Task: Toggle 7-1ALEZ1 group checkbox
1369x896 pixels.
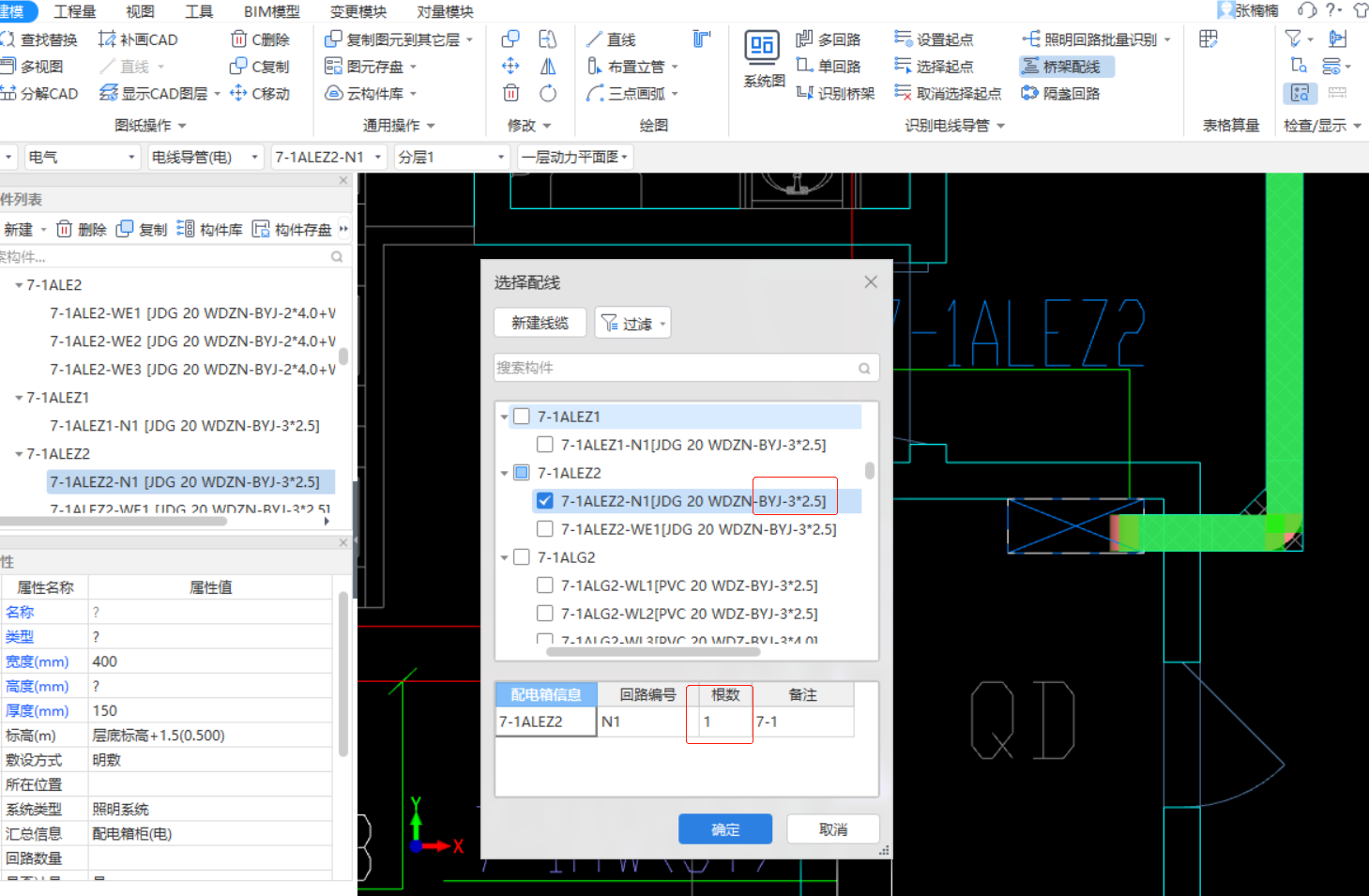Action: (522, 417)
